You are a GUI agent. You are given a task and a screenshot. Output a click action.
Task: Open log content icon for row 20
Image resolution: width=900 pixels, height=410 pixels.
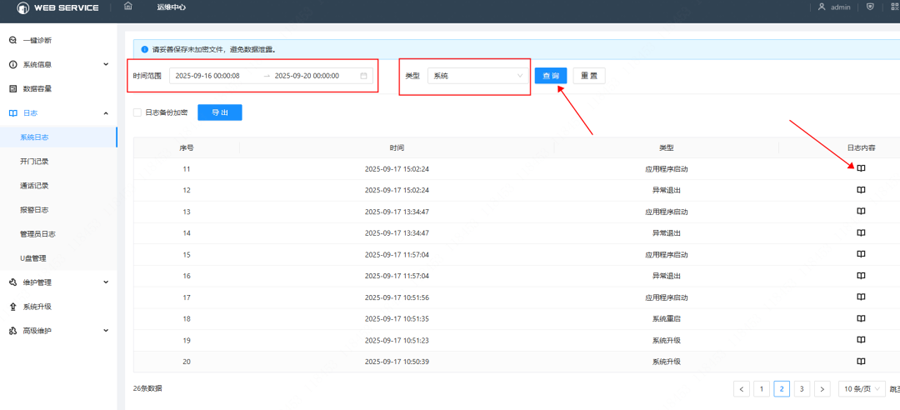pos(860,361)
